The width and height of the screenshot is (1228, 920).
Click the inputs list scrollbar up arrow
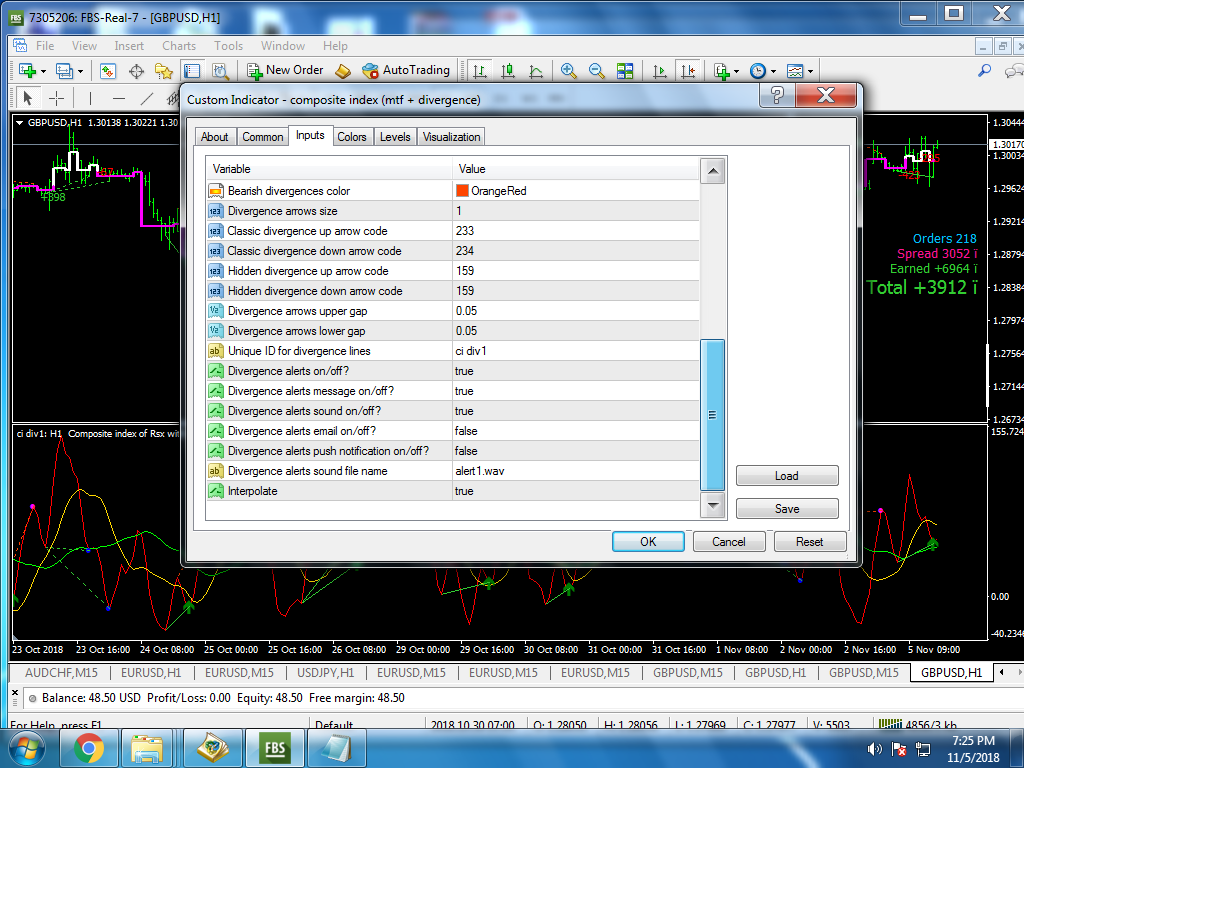tap(713, 170)
